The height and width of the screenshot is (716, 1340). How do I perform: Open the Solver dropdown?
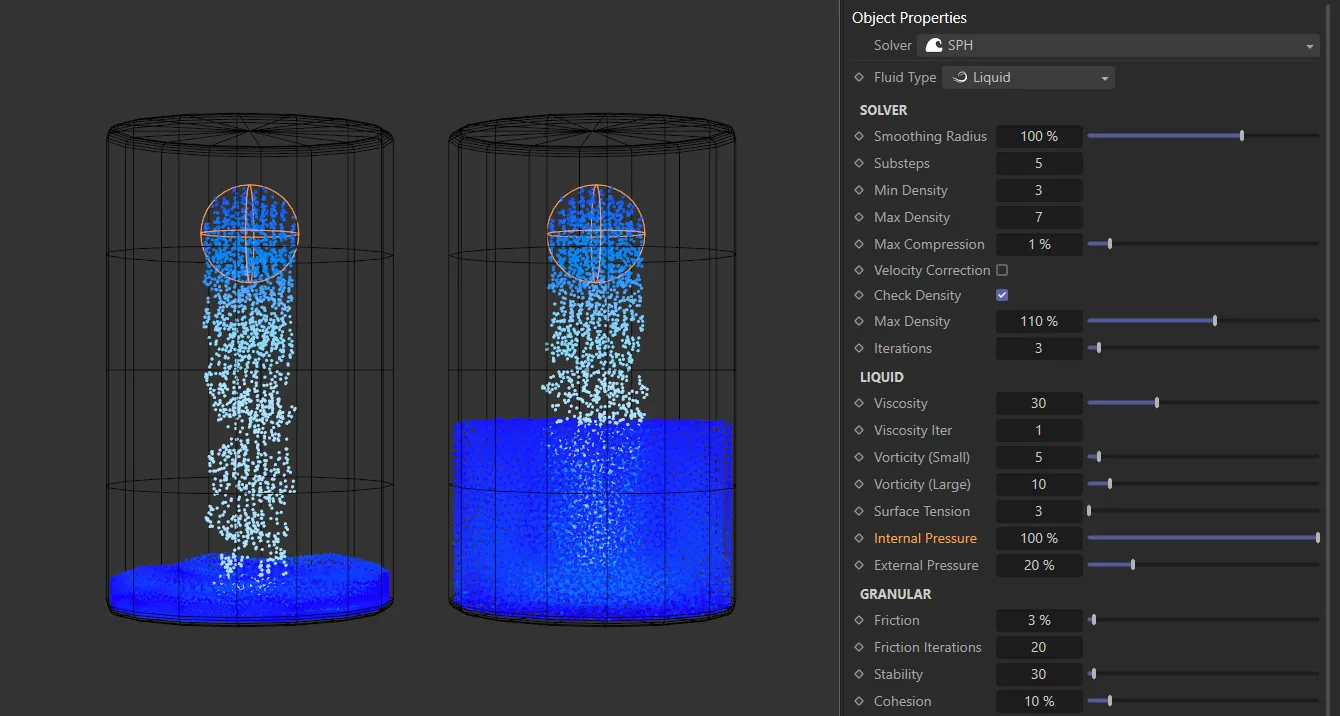pos(1308,45)
